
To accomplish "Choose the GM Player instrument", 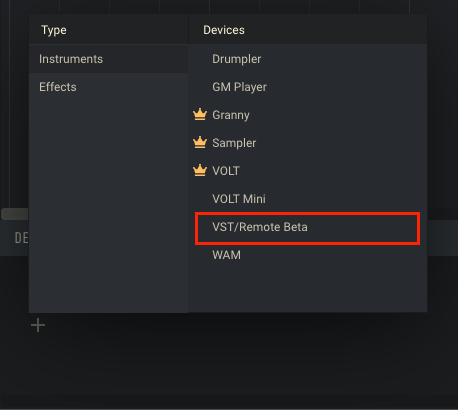I will click(x=308, y=87).
